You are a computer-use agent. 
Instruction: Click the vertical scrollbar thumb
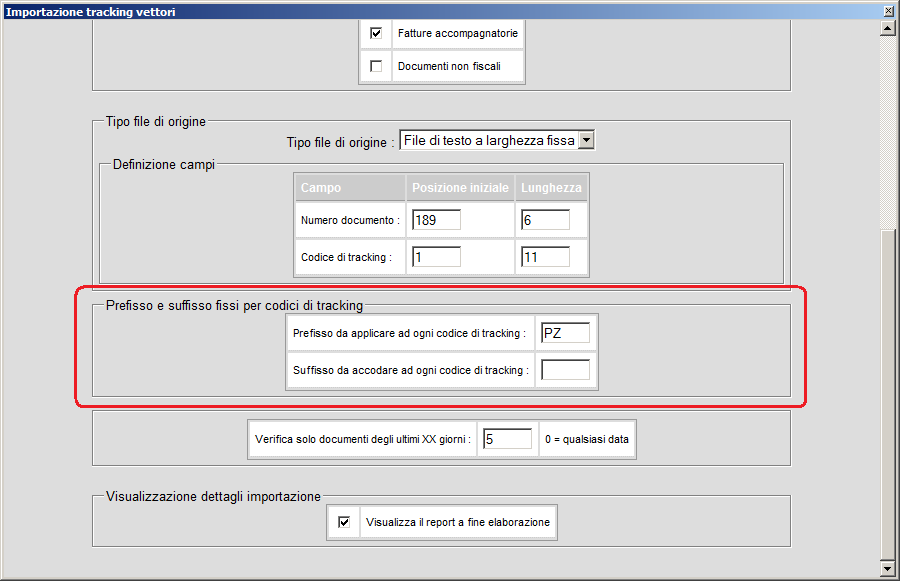click(x=888, y=393)
